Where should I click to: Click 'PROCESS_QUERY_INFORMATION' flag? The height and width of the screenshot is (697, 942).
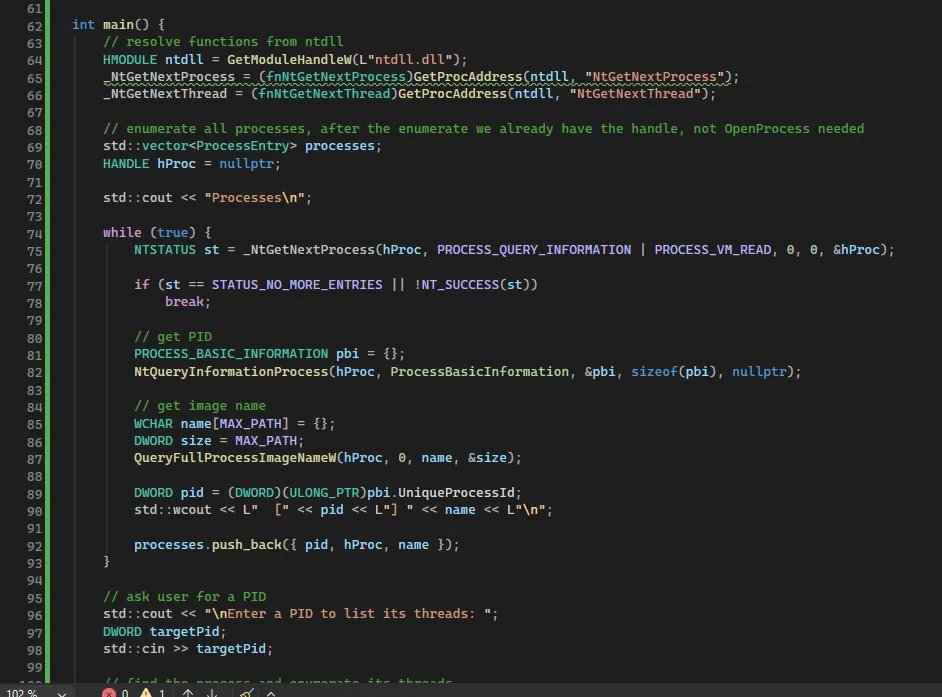point(534,250)
